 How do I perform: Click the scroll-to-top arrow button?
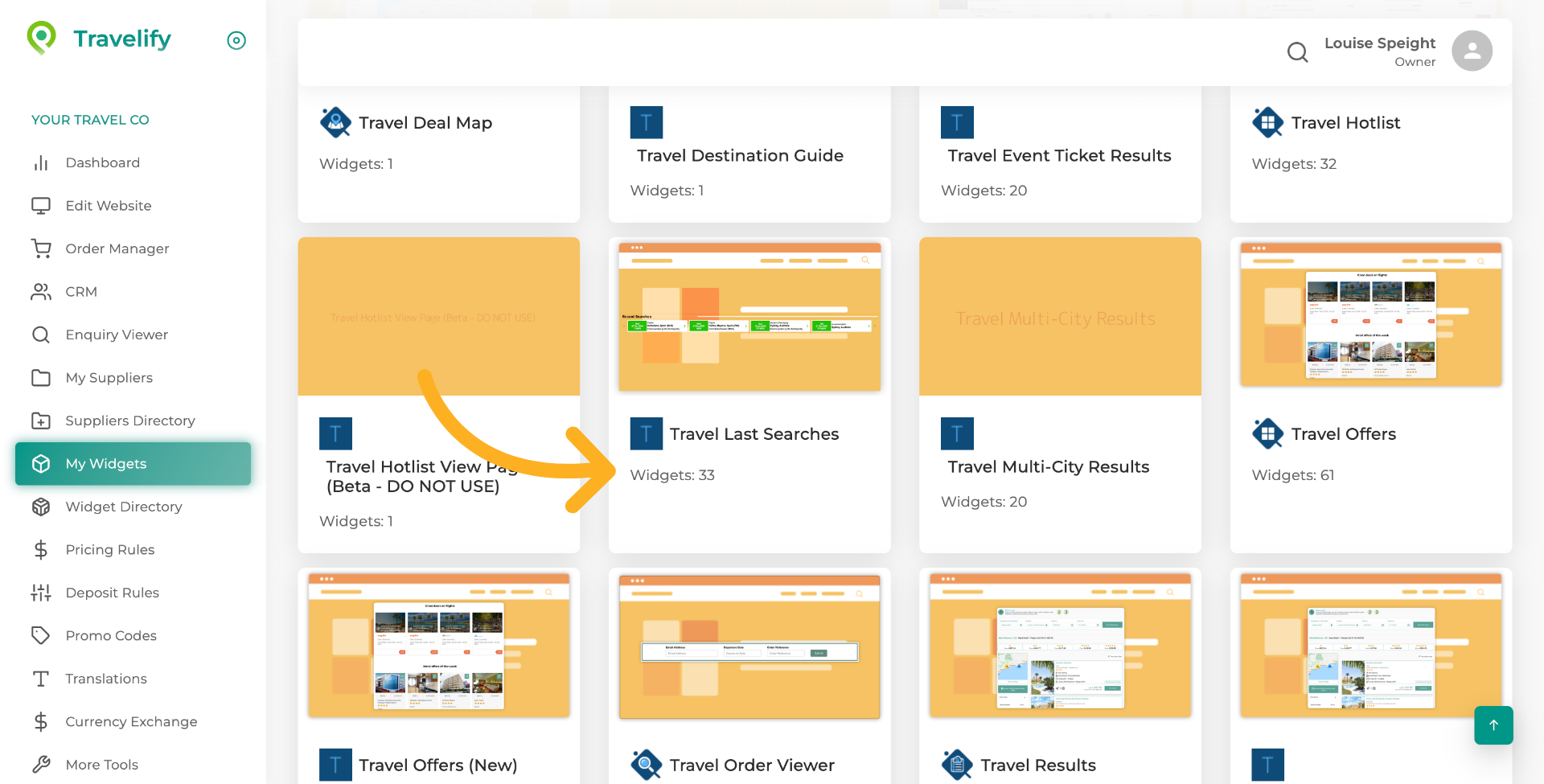click(1493, 724)
